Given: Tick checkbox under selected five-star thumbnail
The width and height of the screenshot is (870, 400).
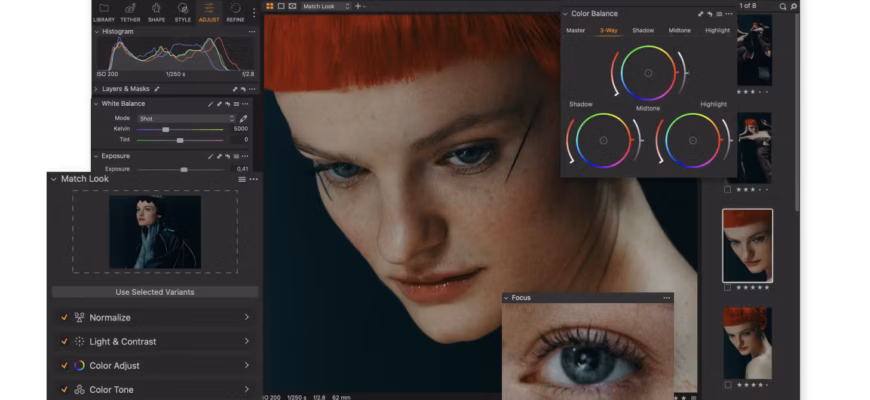Looking at the screenshot, I should [727, 287].
